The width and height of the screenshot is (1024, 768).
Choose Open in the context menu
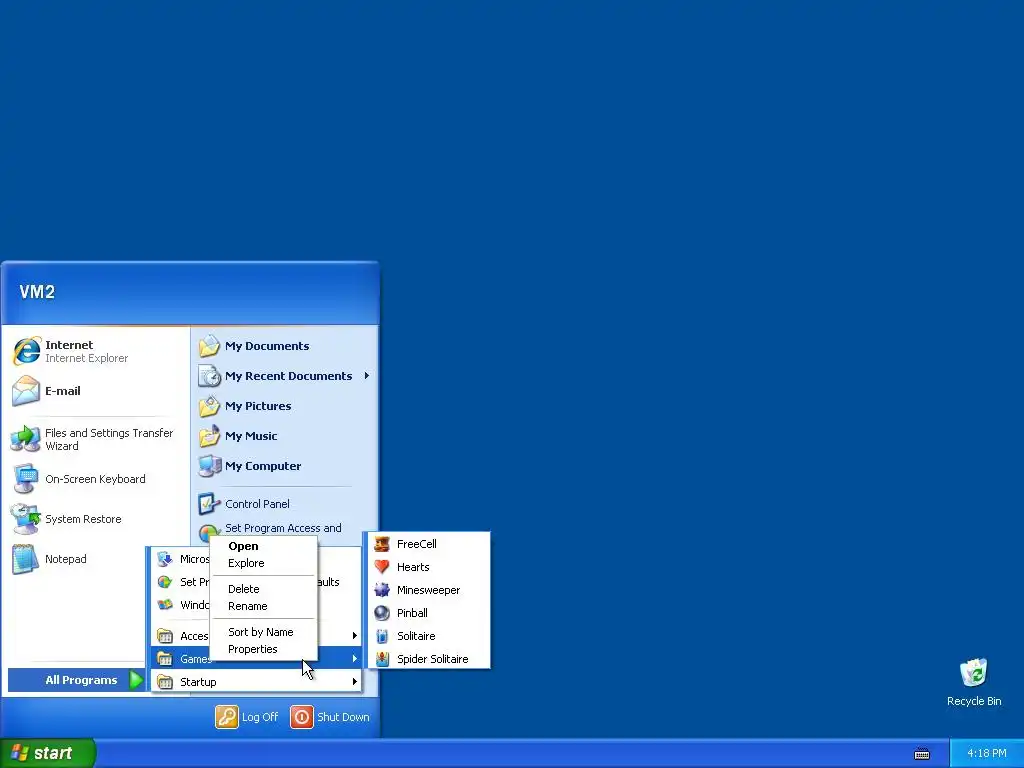(264, 546)
